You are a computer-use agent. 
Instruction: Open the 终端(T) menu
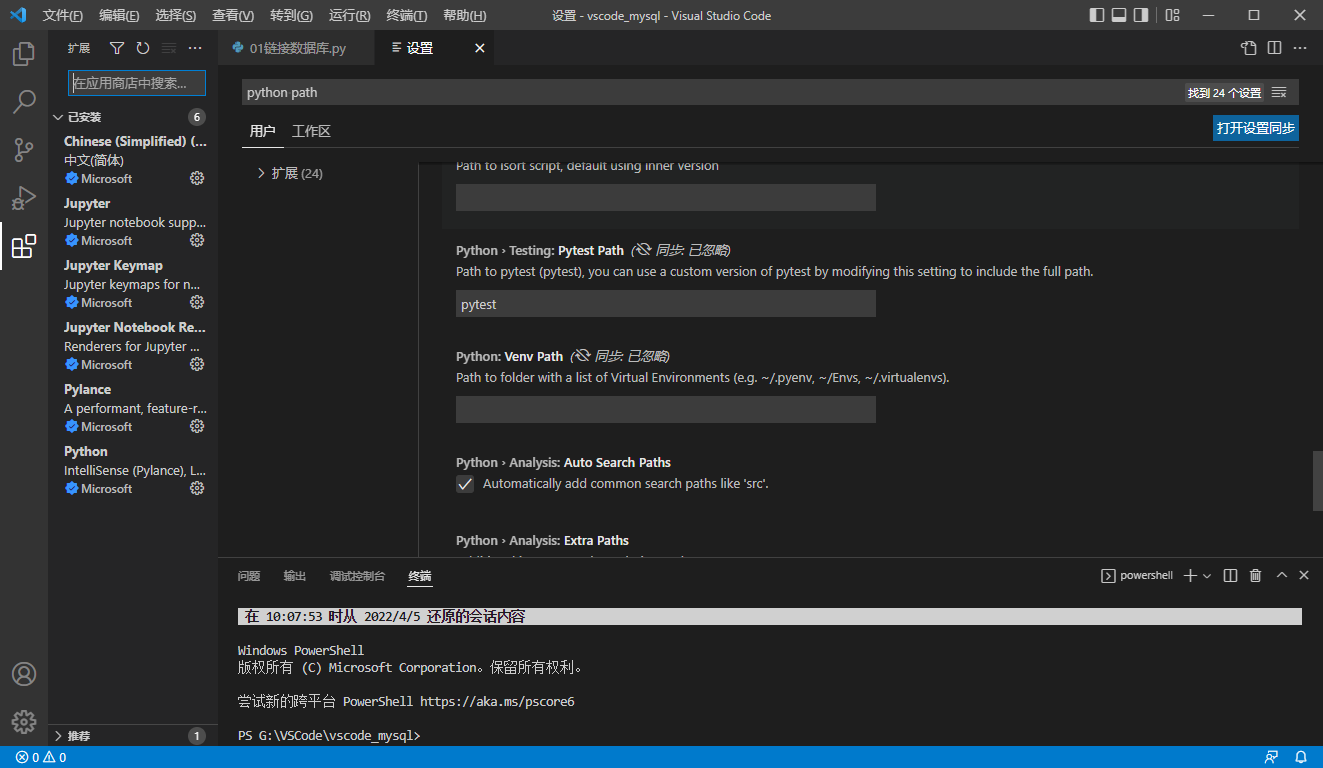coord(407,15)
